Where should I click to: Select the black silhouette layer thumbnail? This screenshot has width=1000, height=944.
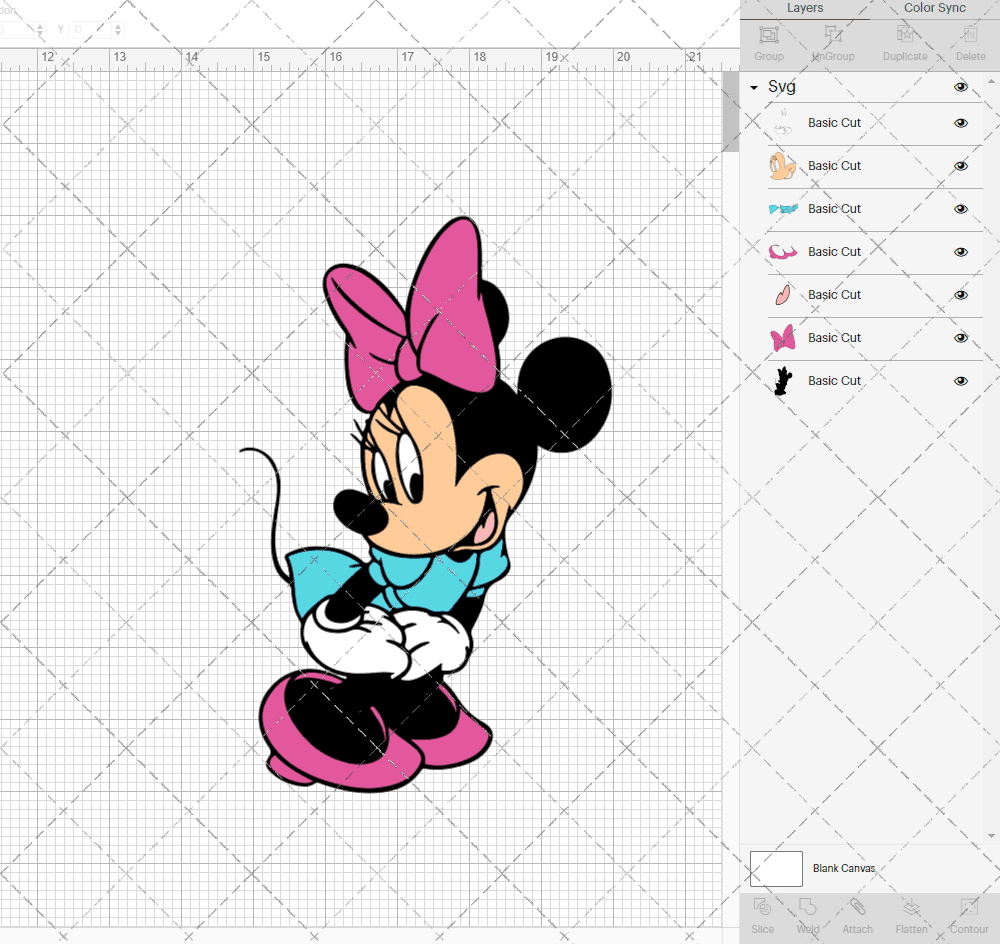783,381
